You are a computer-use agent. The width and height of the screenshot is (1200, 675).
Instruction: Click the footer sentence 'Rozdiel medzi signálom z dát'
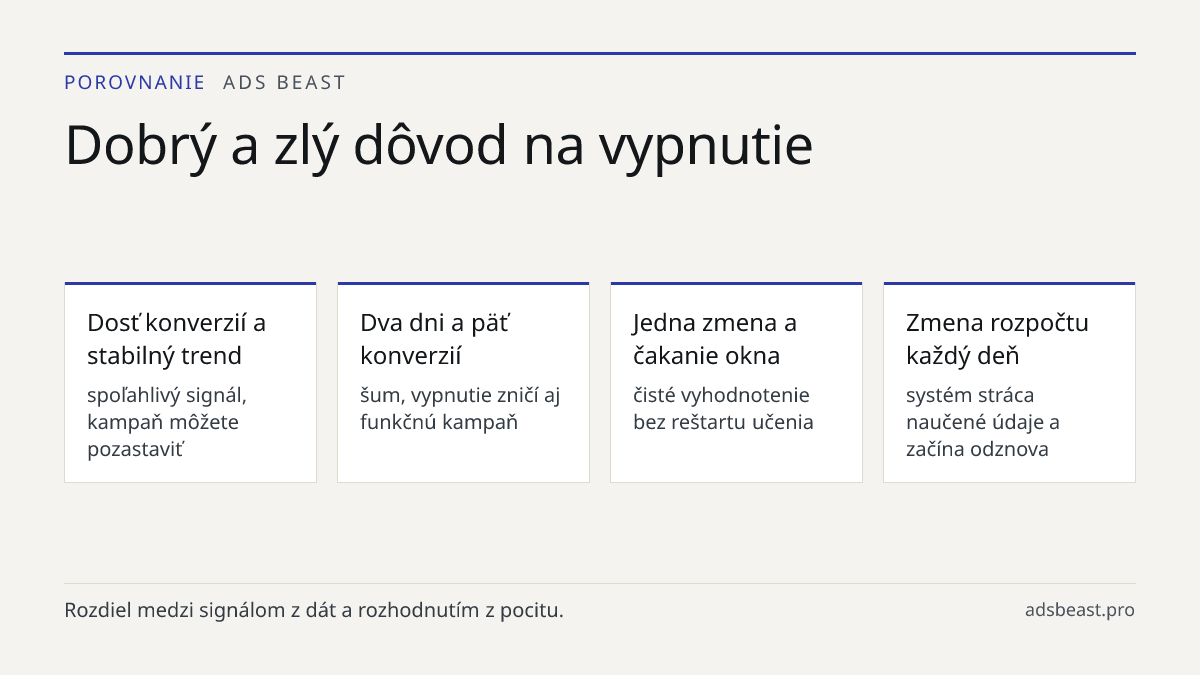point(314,610)
